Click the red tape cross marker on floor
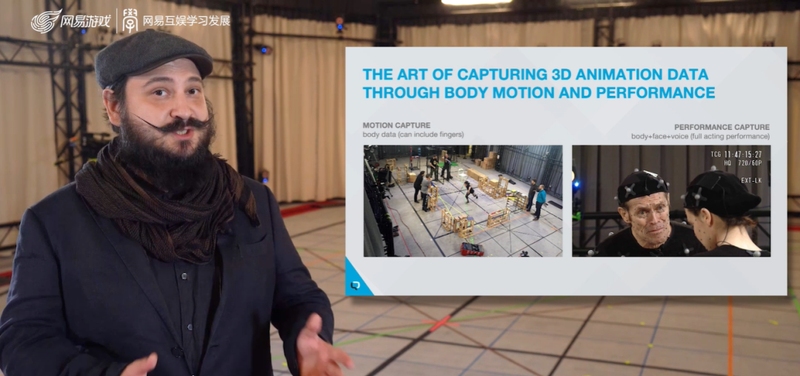 (x=440, y=323)
